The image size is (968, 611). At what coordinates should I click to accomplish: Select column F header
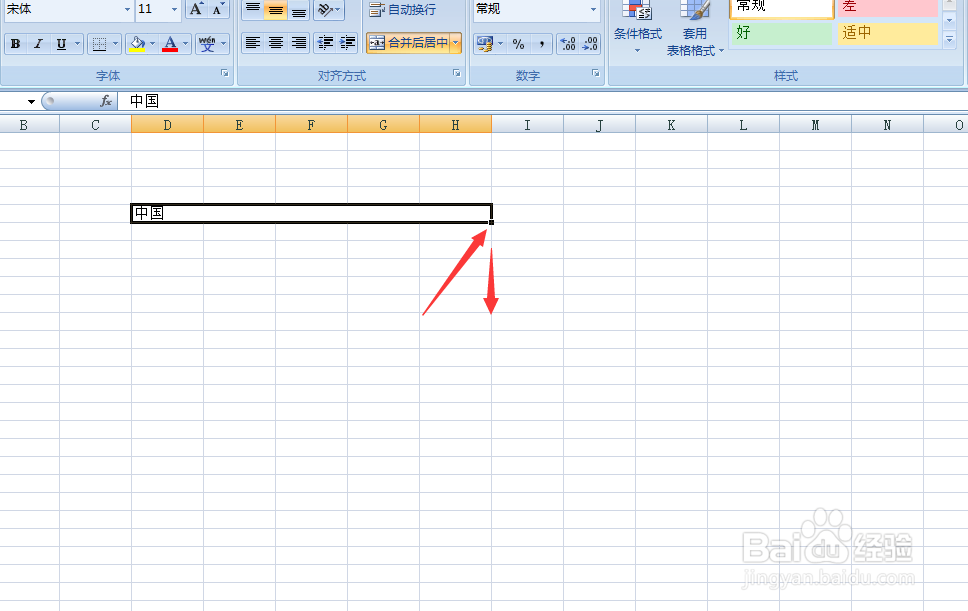[x=311, y=125]
